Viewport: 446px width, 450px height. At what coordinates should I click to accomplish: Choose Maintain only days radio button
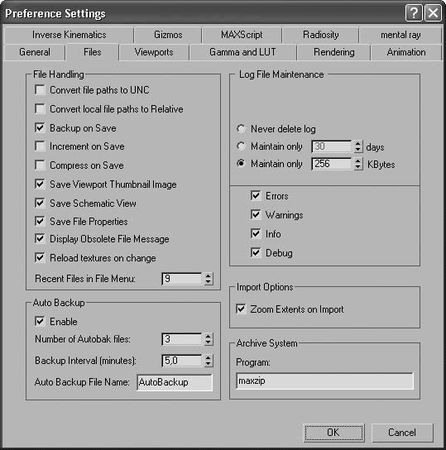point(241,146)
